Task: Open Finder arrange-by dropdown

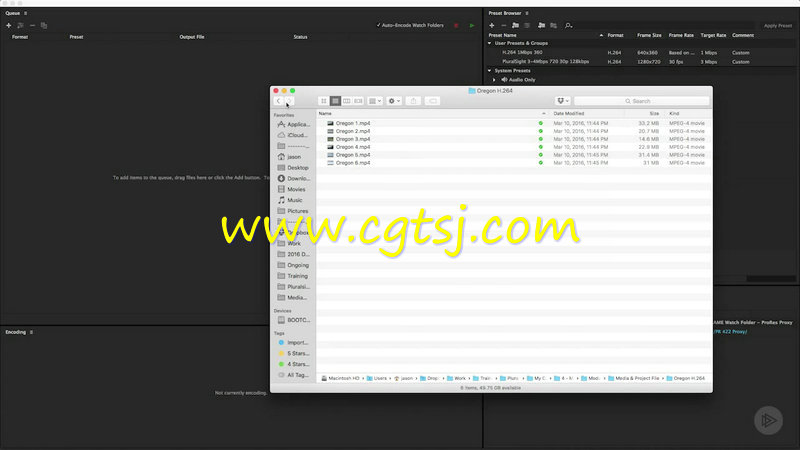Action: 375,101
